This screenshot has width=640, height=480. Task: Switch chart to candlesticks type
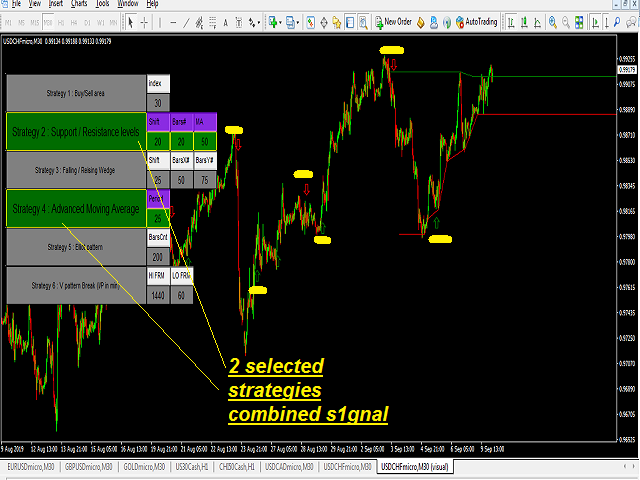524,22
